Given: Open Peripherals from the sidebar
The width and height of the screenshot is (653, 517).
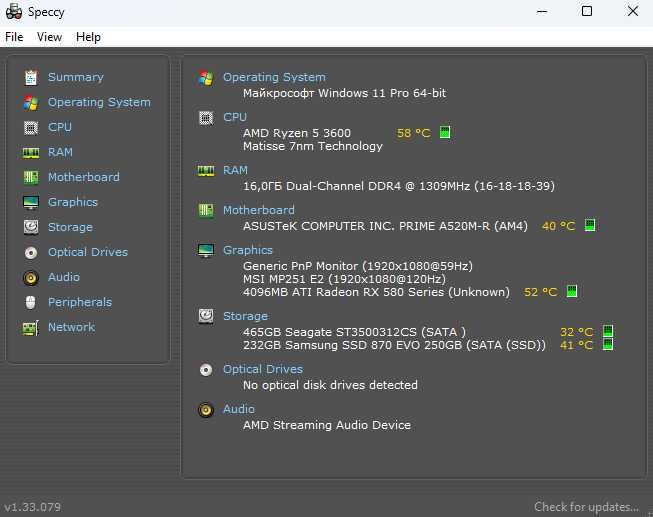Looking at the screenshot, I should 80,302.
